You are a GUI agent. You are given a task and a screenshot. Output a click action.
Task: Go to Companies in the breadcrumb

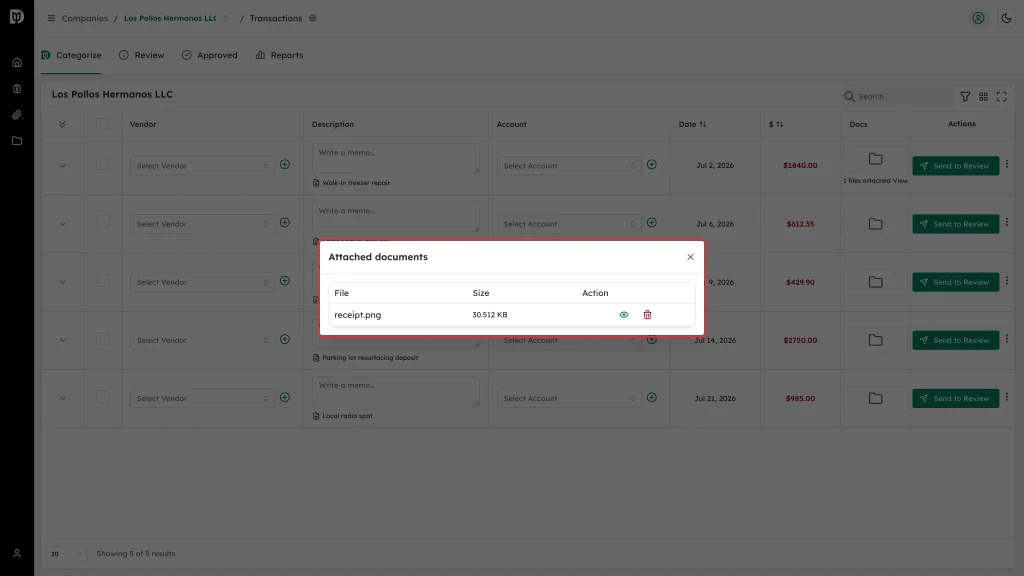click(x=85, y=18)
